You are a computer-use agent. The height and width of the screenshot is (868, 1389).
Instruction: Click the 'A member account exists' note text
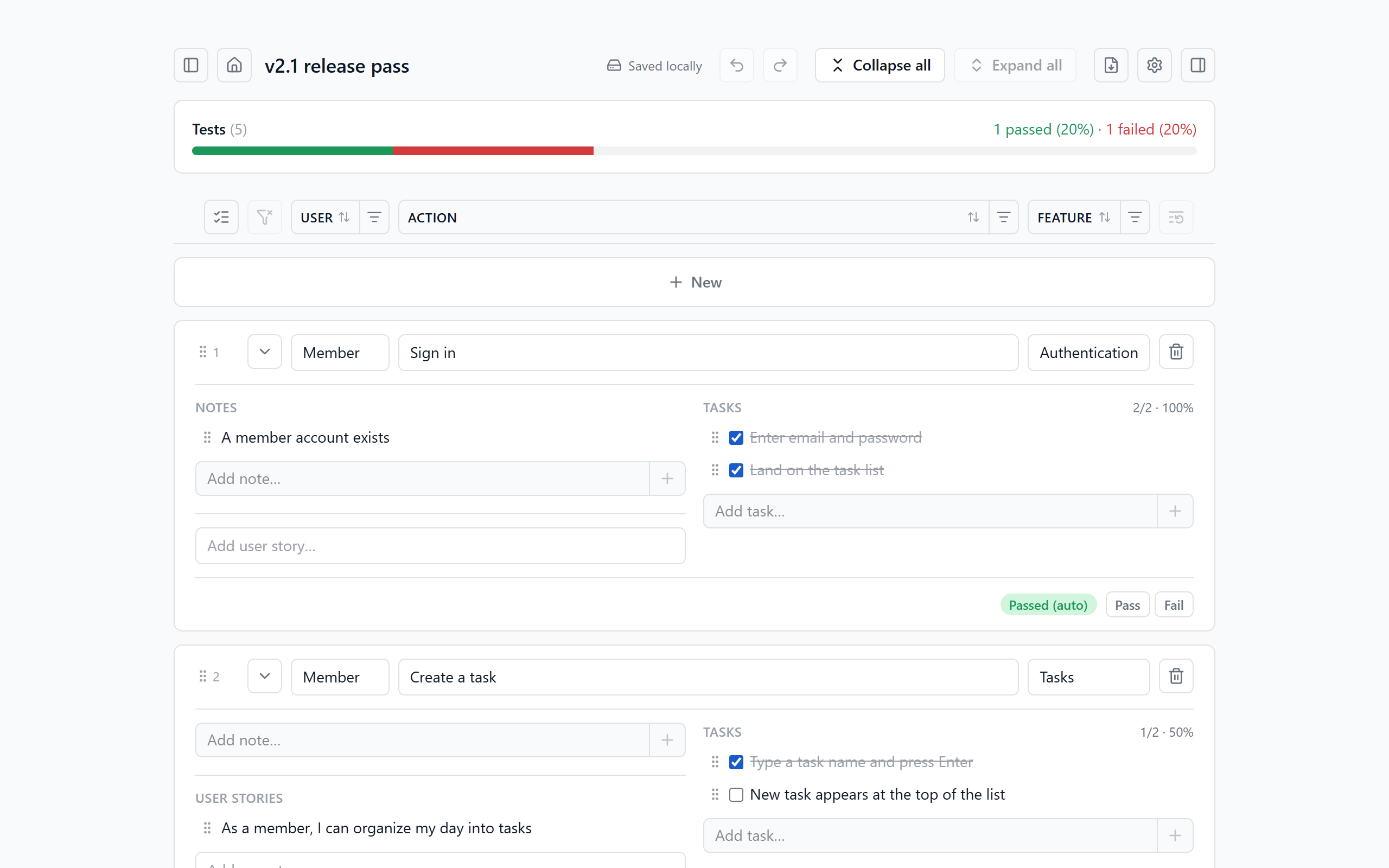[305, 437]
